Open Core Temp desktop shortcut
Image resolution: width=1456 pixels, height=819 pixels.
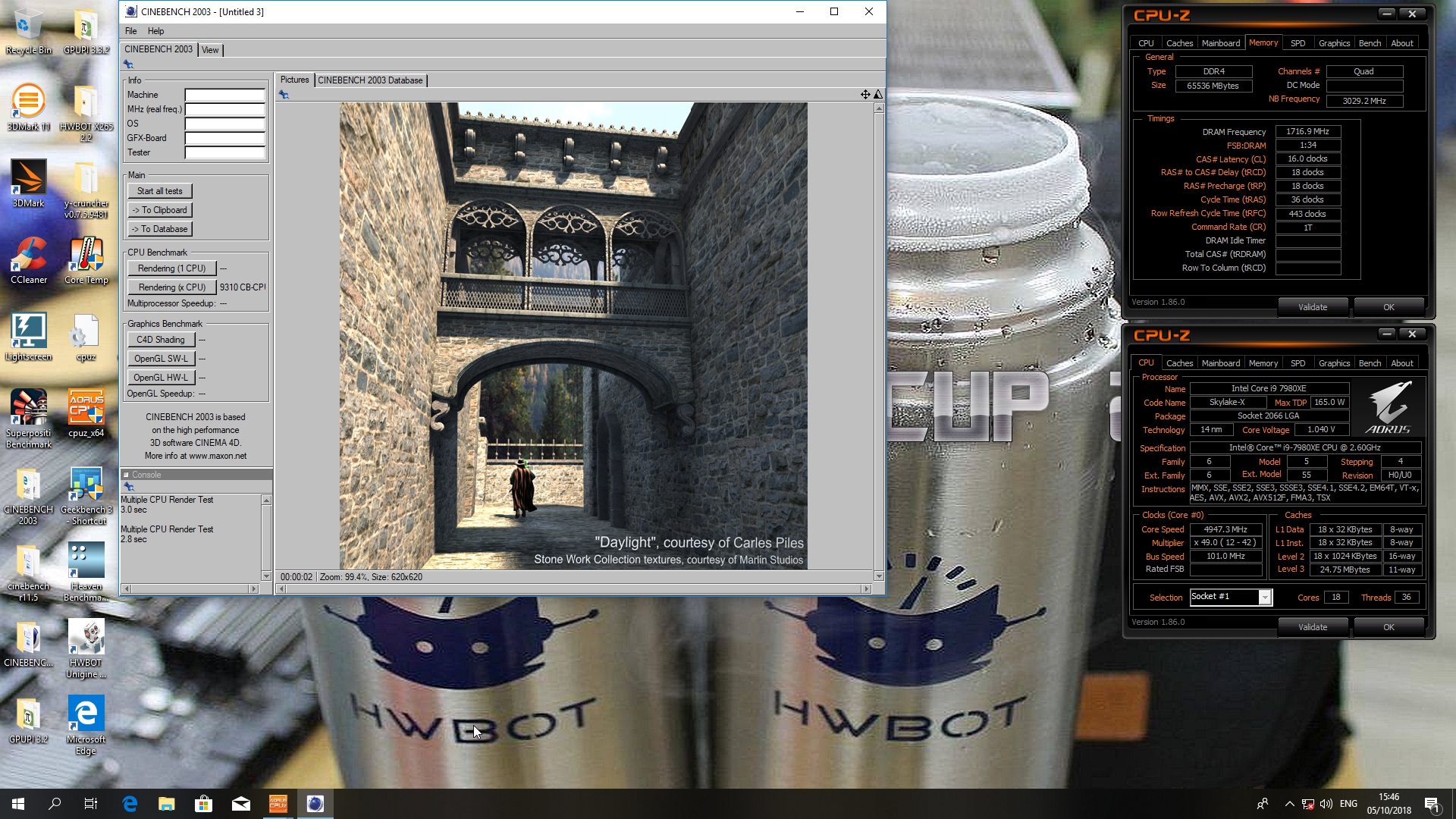(86, 260)
